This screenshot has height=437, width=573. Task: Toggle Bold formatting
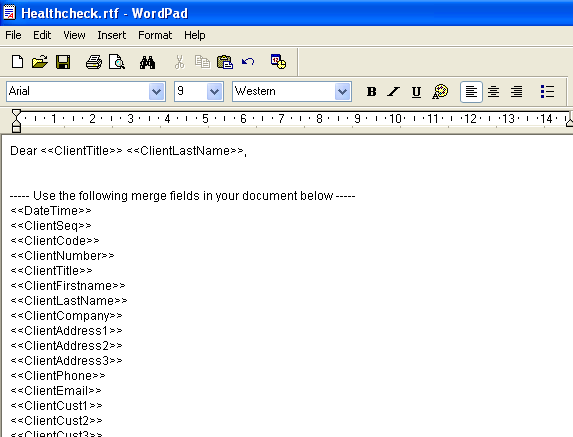[x=371, y=91]
